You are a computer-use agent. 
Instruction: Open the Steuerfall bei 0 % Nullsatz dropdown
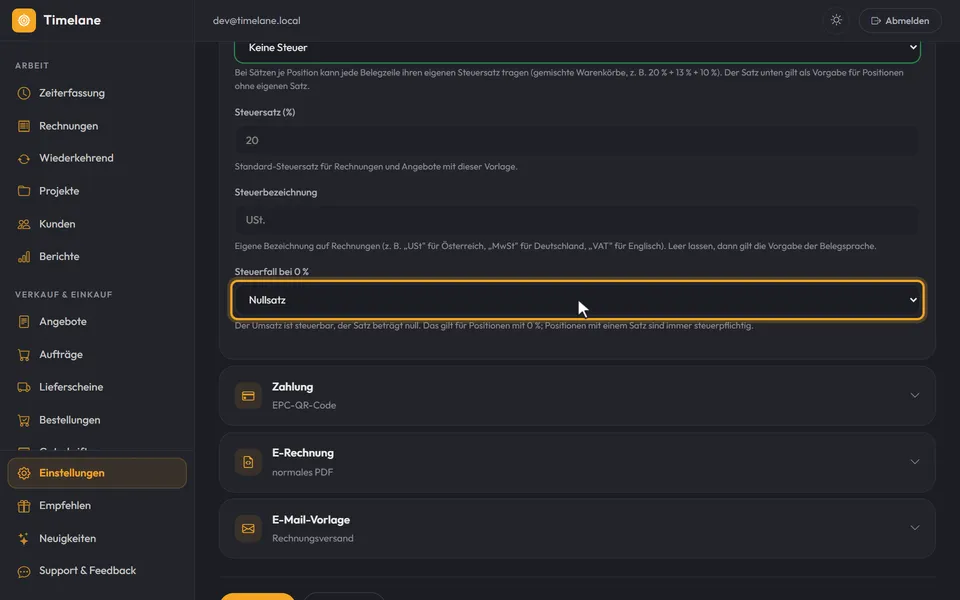[x=577, y=300]
